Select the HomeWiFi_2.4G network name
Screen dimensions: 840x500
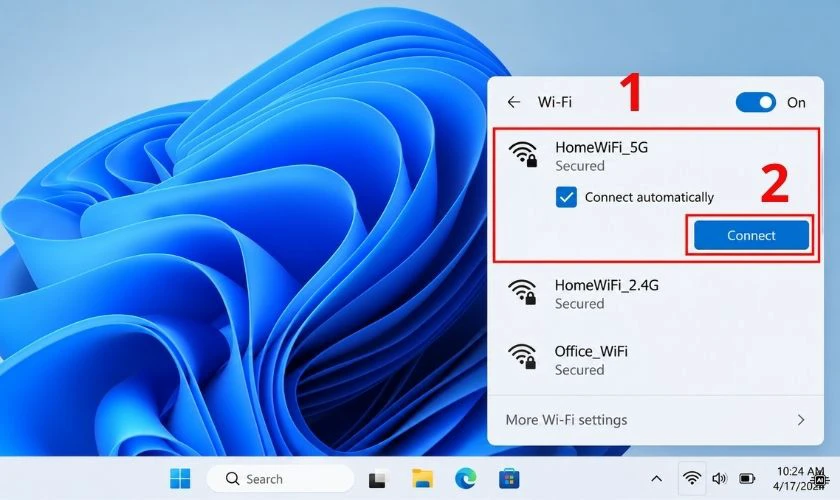point(606,285)
